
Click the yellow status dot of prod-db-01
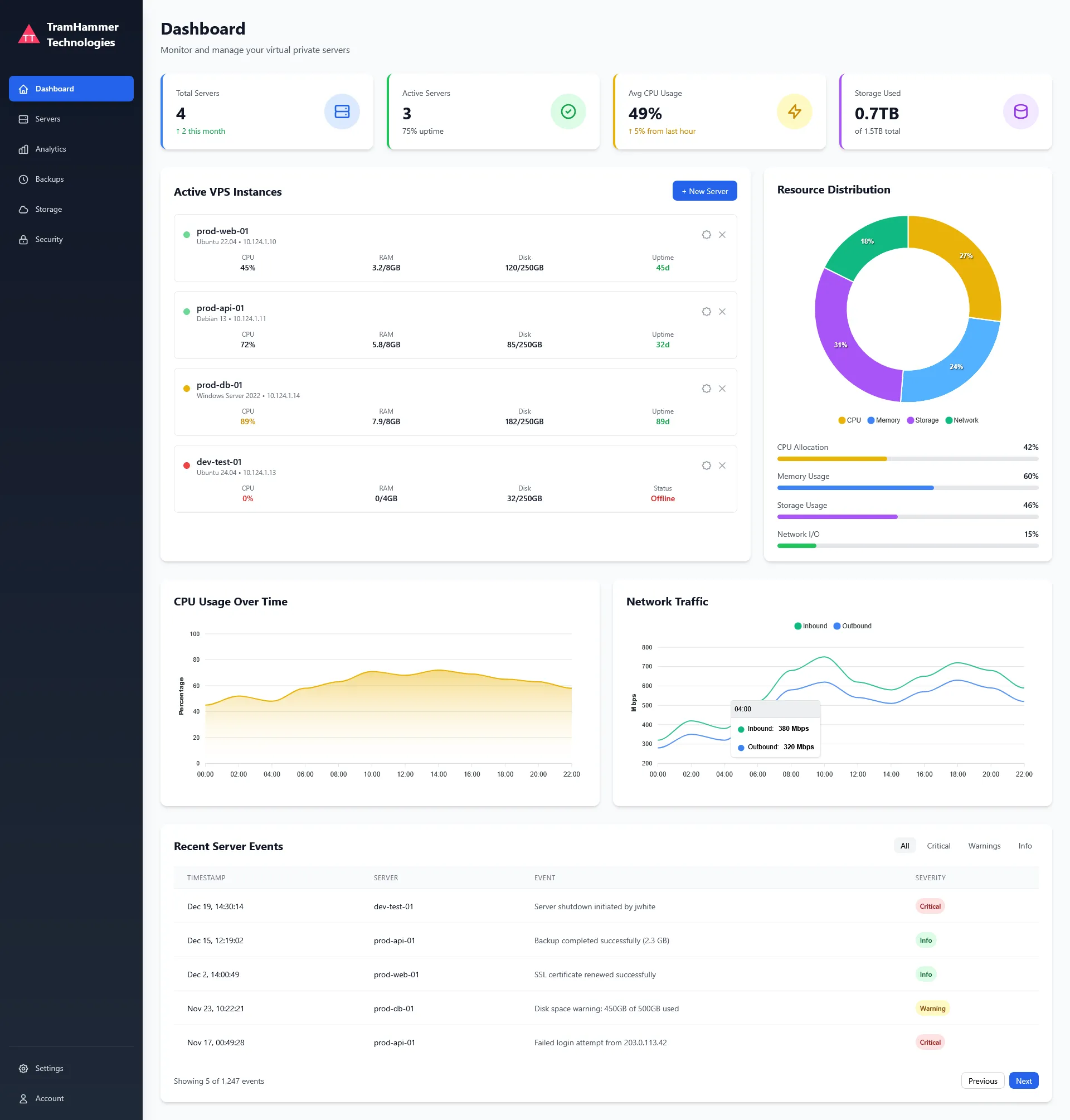coord(187,389)
